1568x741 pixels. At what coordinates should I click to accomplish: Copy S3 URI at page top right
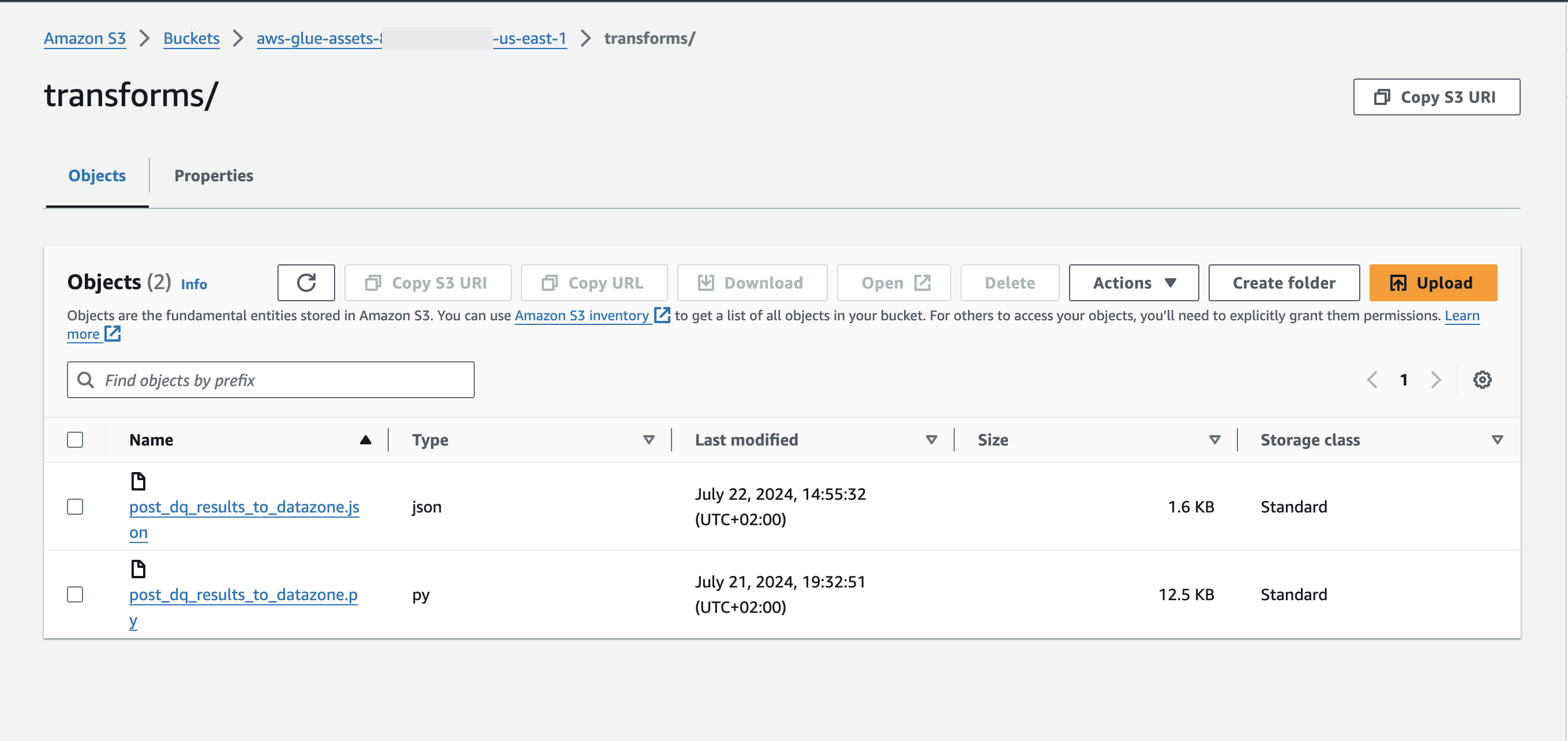point(1435,97)
